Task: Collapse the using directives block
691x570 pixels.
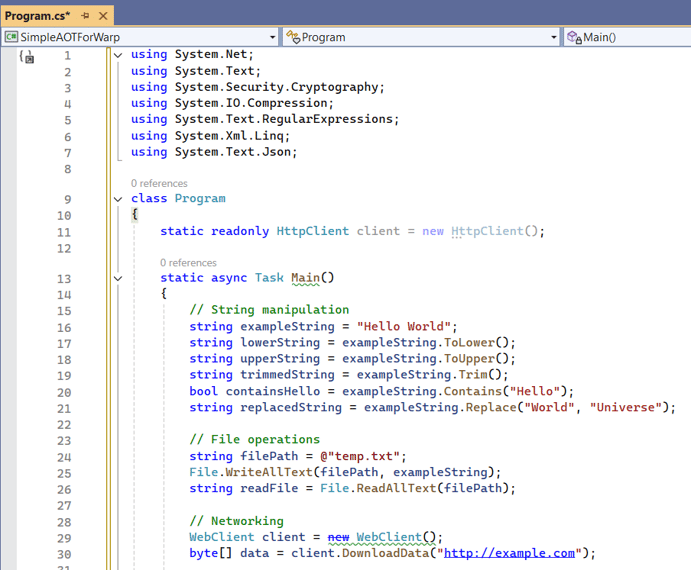Action: pyautogui.click(x=118, y=55)
